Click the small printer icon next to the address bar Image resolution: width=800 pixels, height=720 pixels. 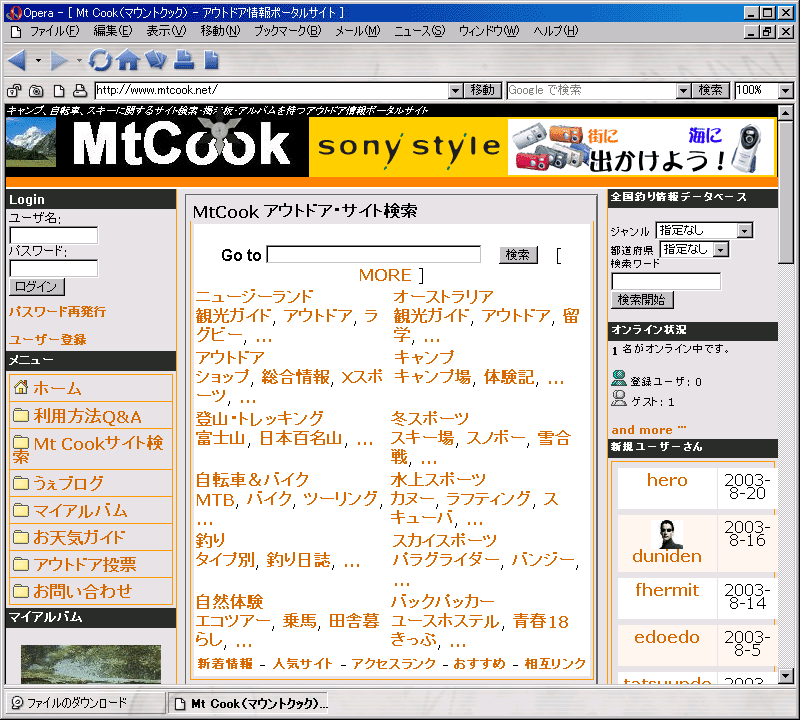point(80,91)
